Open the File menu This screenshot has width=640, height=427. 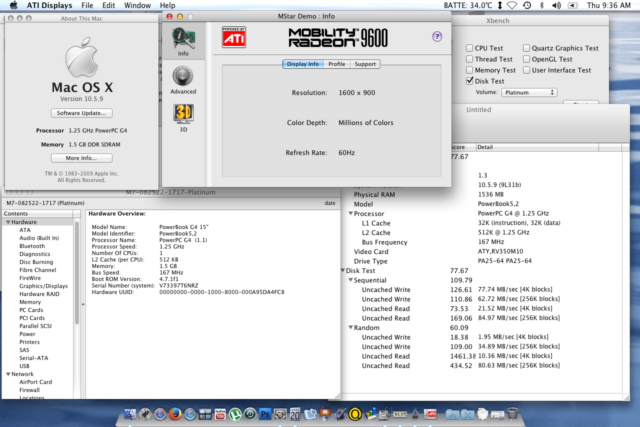(x=87, y=5)
